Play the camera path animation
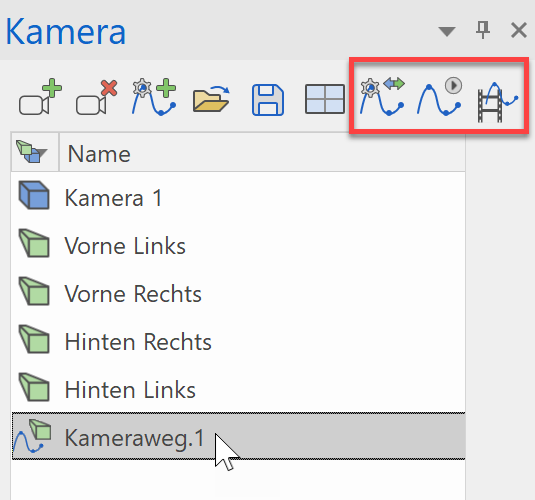 click(x=439, y=97)
